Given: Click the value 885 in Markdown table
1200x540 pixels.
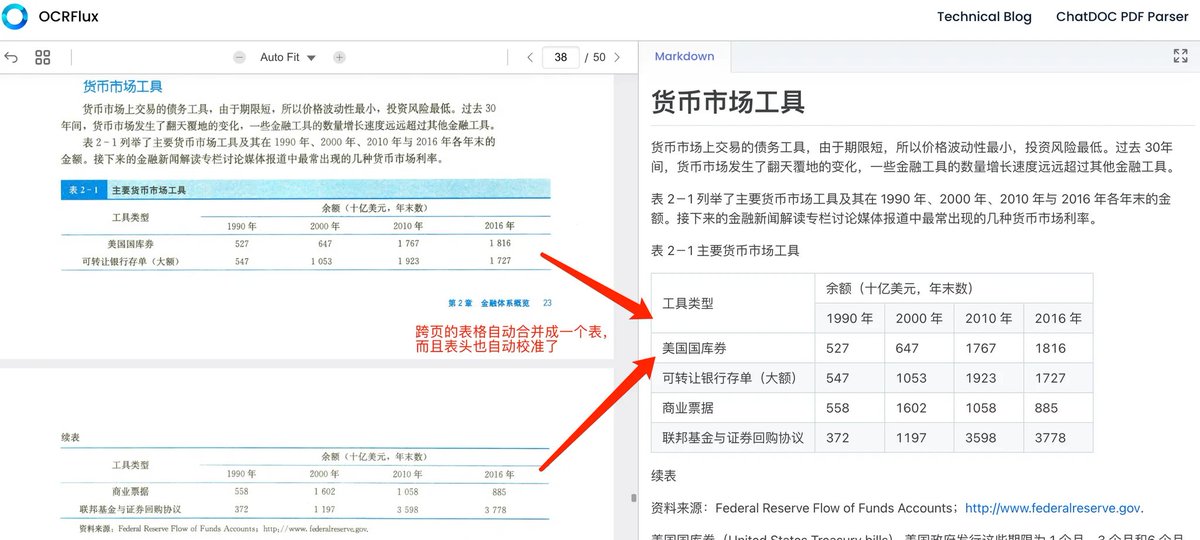Looking at the screenshot, I should pyautogui.click(x=1046, y=408).
